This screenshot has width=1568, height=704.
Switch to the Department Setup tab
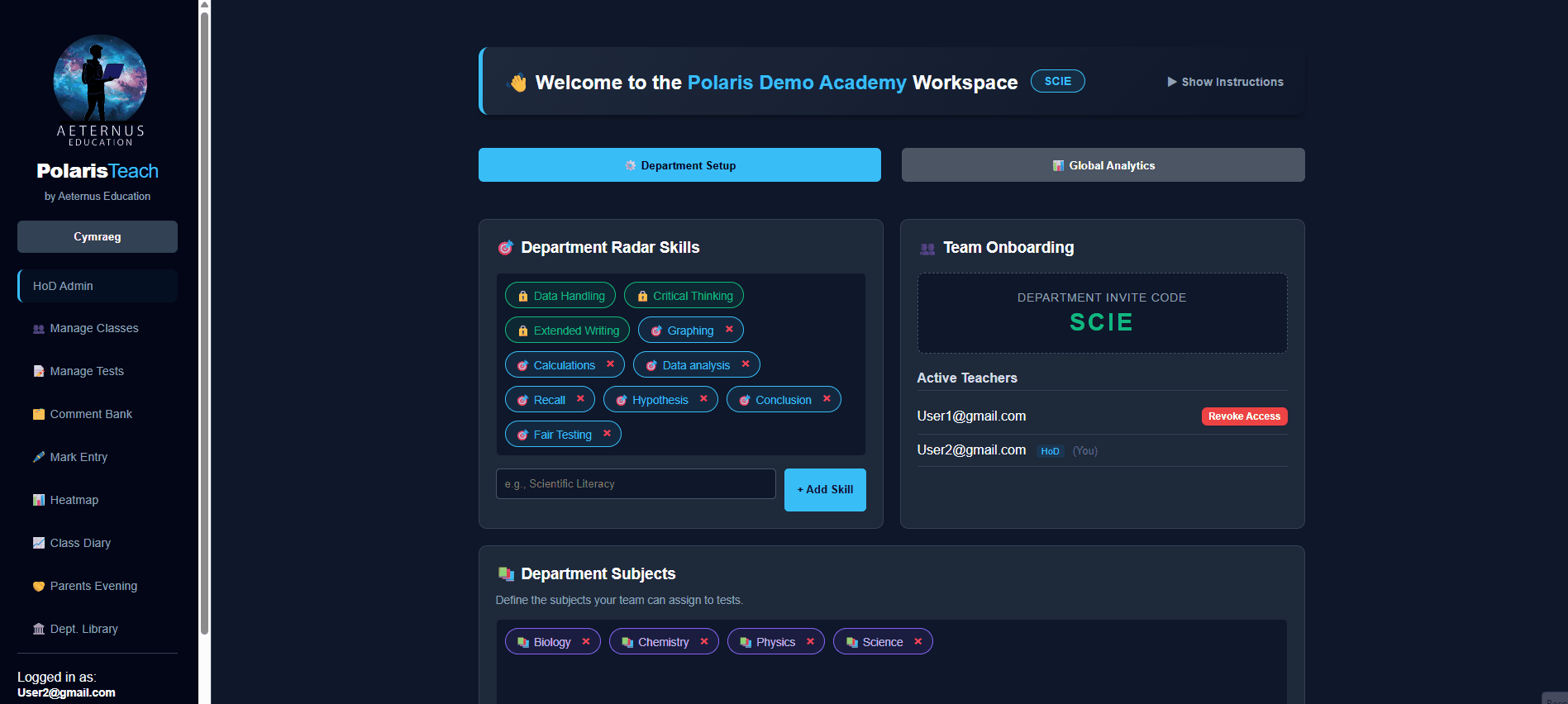(679, 165)
